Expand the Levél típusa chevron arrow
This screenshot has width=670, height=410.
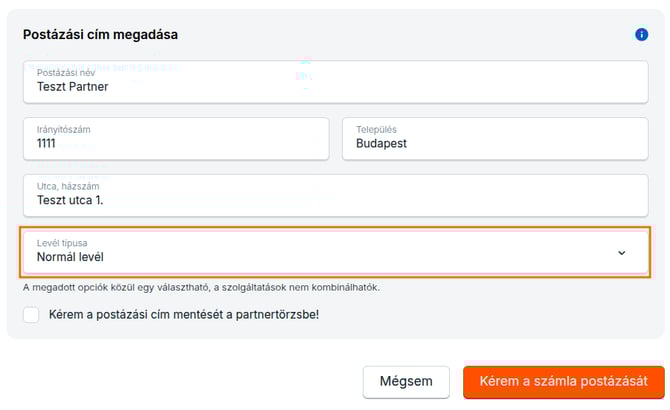tap(621, 253)
